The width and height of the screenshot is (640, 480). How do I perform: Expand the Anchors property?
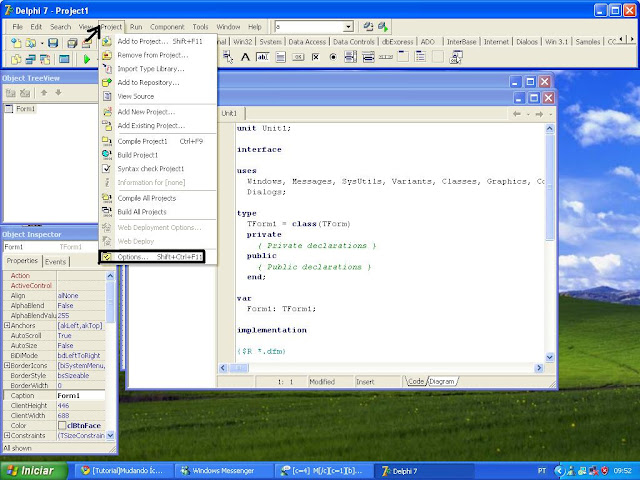point(7,325)
